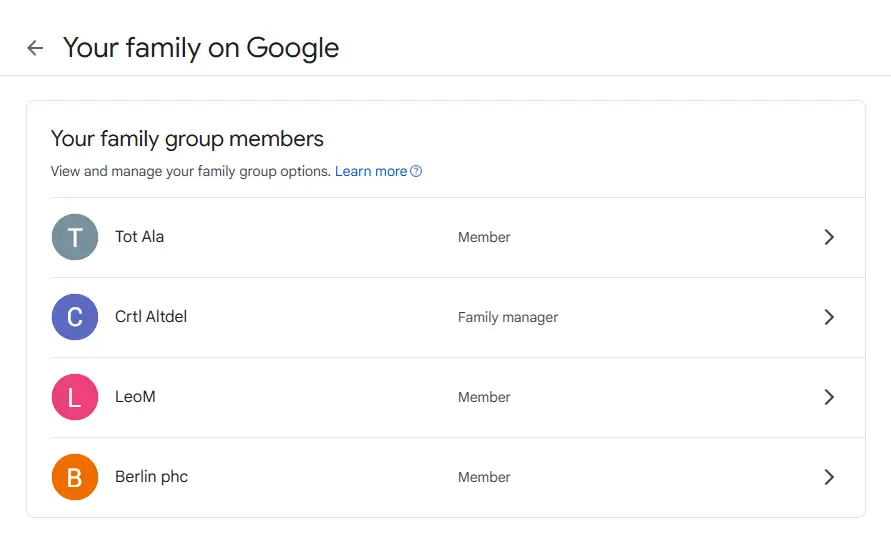Click the back arrow icon
Screen dimensions: 891x542
point(35,48)
